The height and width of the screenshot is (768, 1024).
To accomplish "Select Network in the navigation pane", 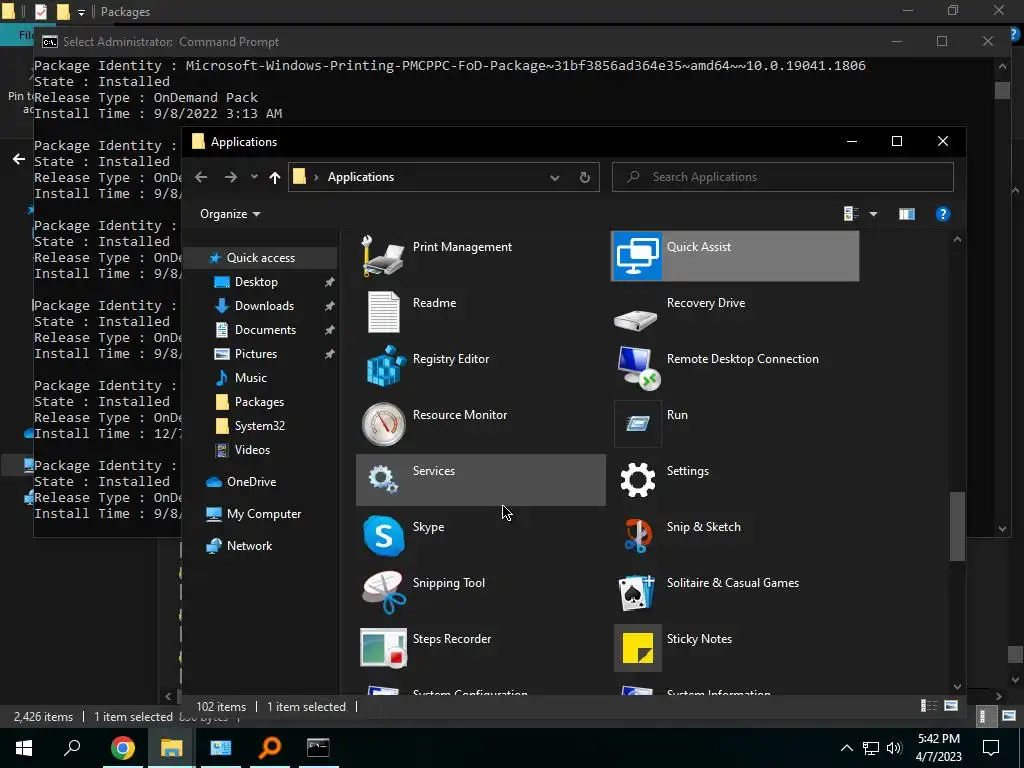I will (249, 546).
